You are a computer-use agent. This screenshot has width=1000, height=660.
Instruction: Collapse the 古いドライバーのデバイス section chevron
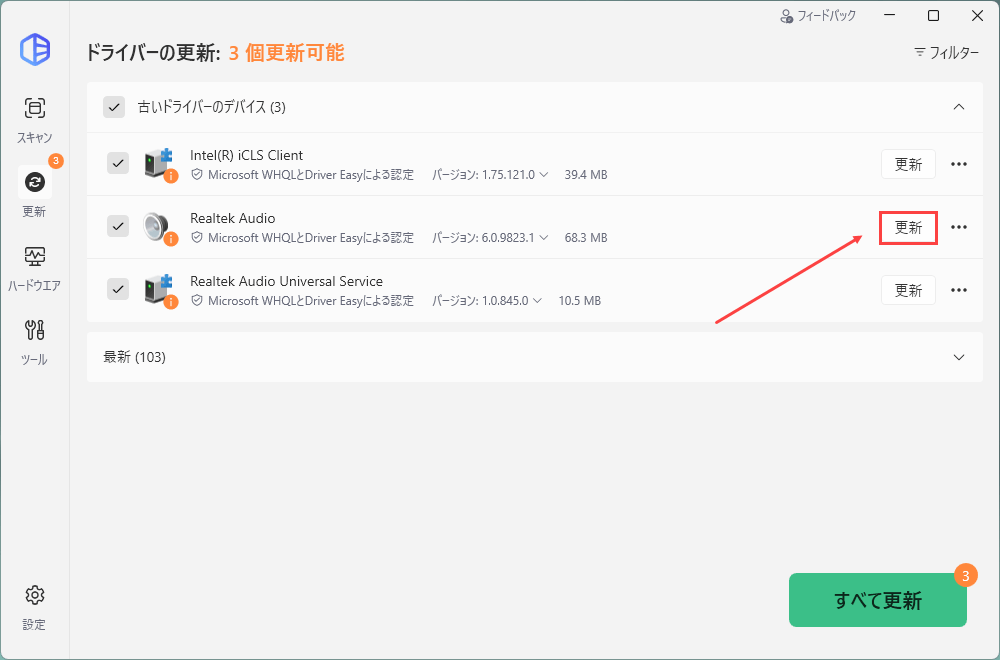tap(959, 107)
